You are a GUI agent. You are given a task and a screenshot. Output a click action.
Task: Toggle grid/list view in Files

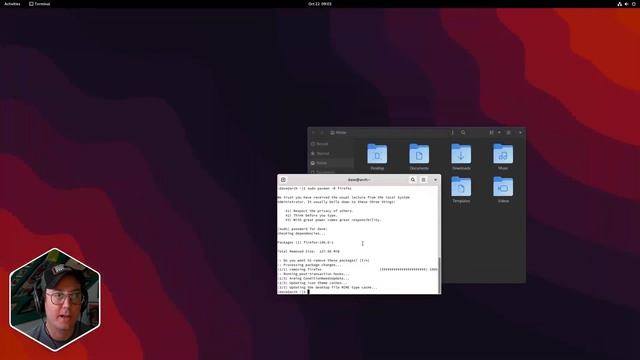point(491,132)
